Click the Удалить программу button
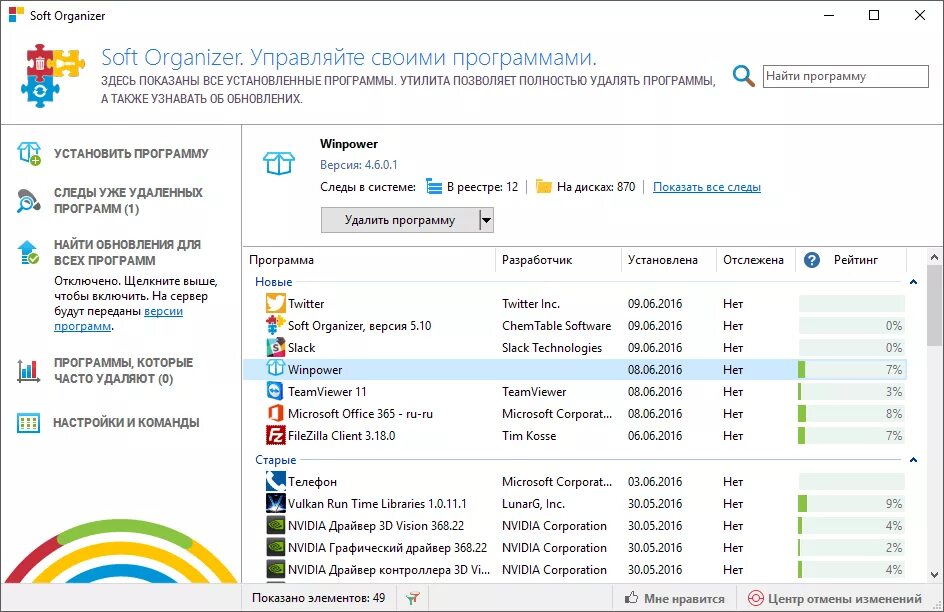 pos(400,220)
